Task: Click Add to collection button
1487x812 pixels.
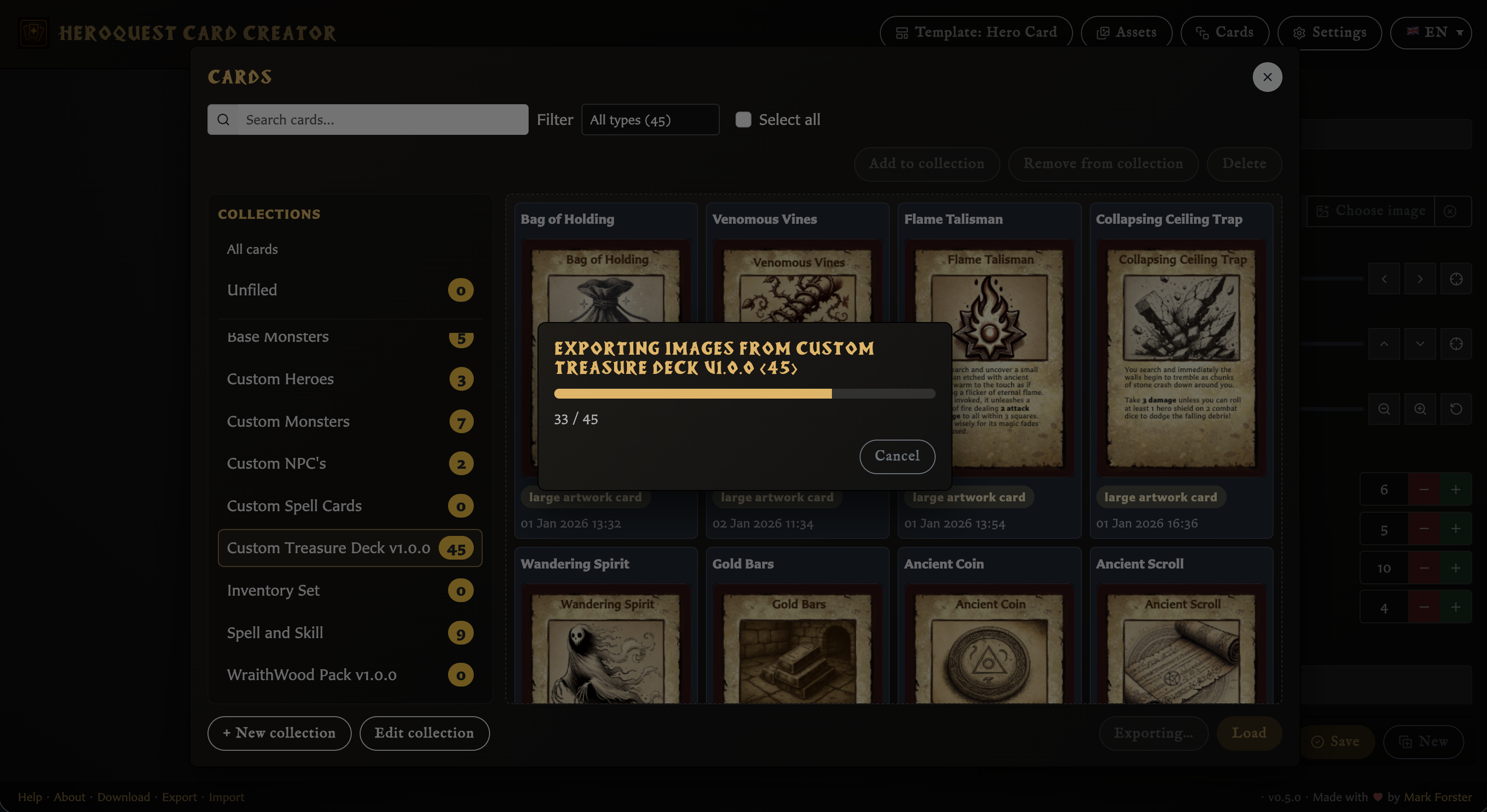Action: point(926,164)
